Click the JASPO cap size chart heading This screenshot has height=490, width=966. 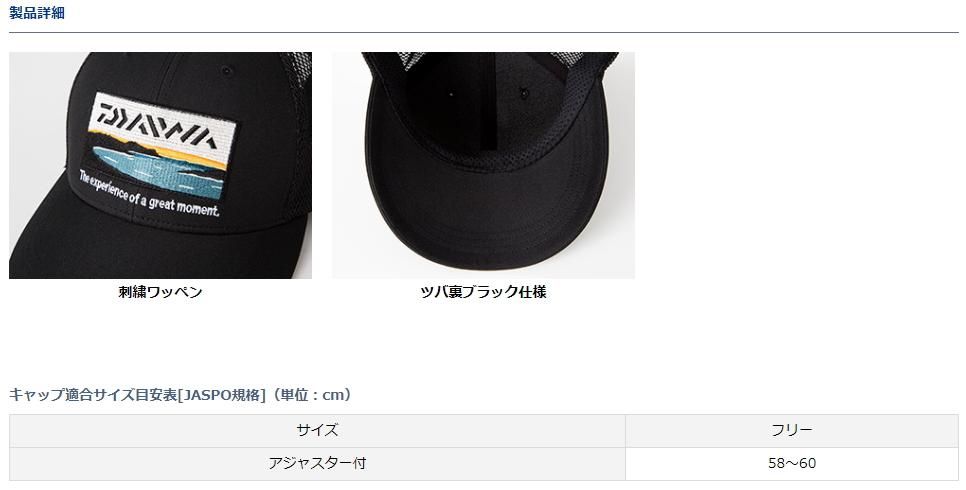click(x=181, y=394)
